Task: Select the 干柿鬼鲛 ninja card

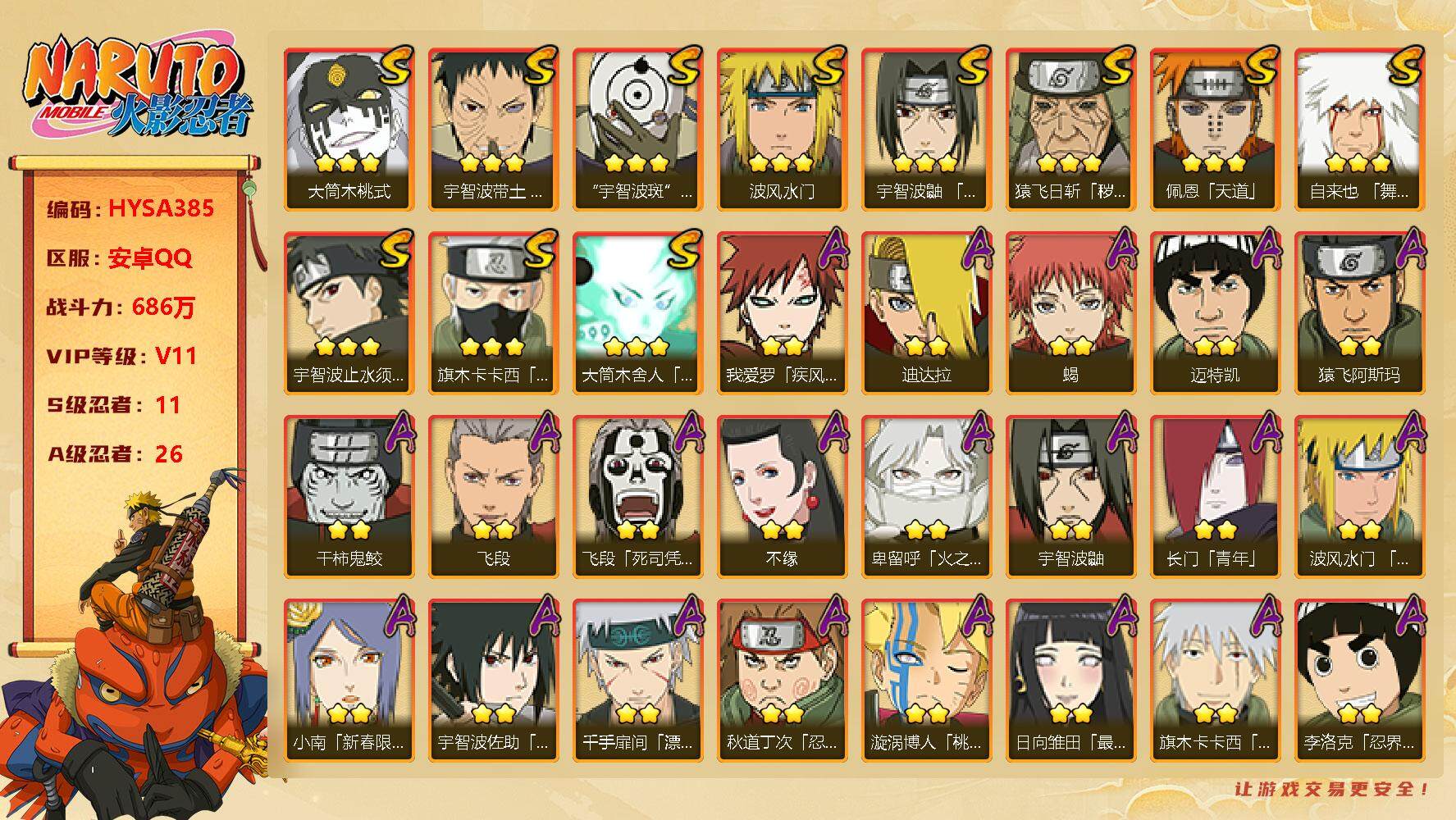Action: (x=349, y=496)
